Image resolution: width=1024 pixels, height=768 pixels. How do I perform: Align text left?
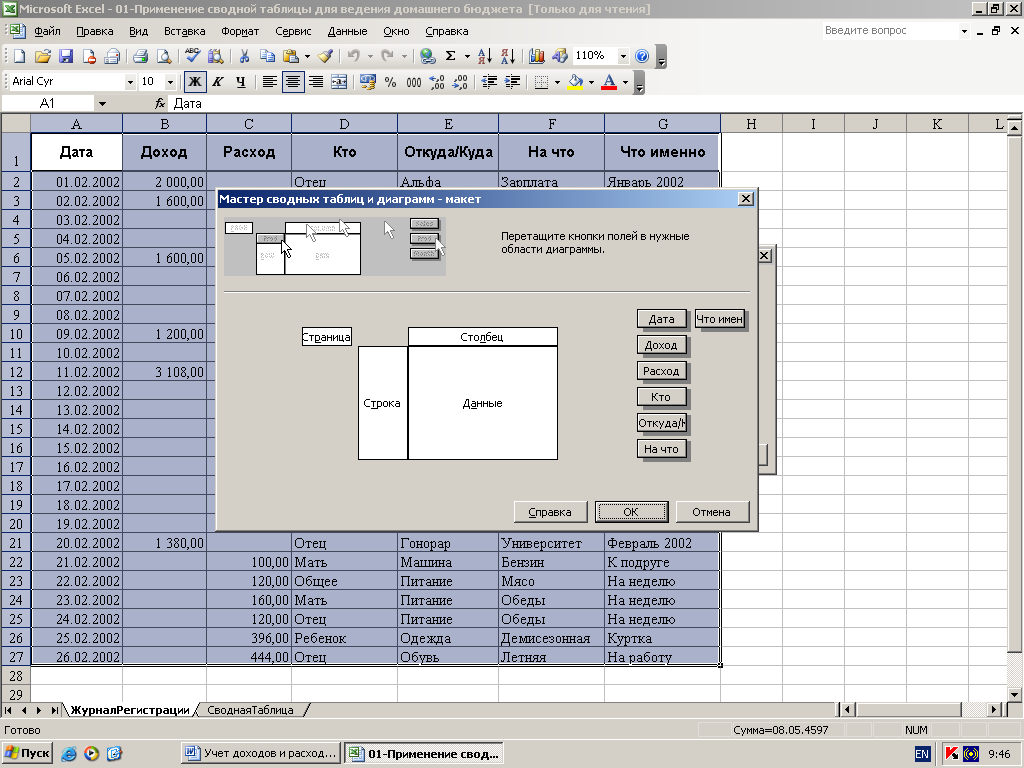(x=269, y=82)
